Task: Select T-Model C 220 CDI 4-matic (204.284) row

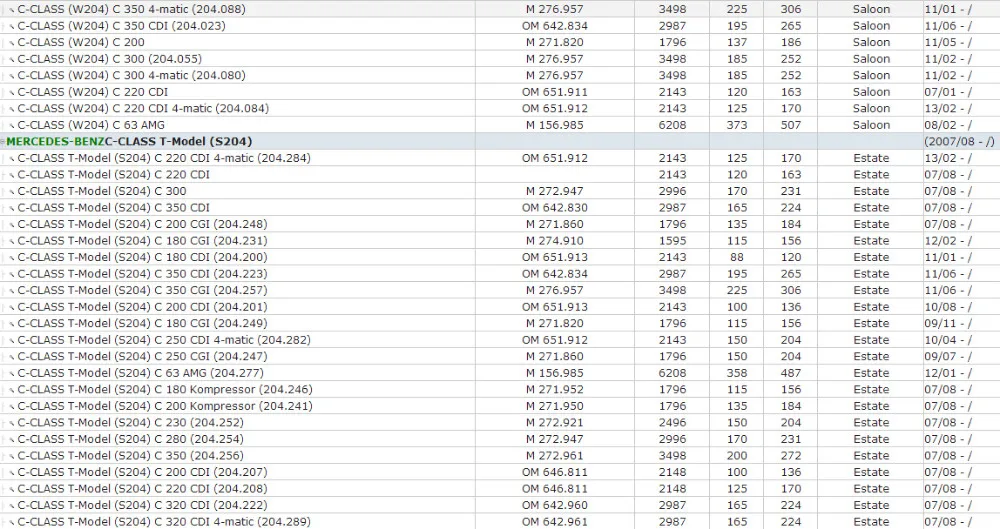Action: (500, 158)
